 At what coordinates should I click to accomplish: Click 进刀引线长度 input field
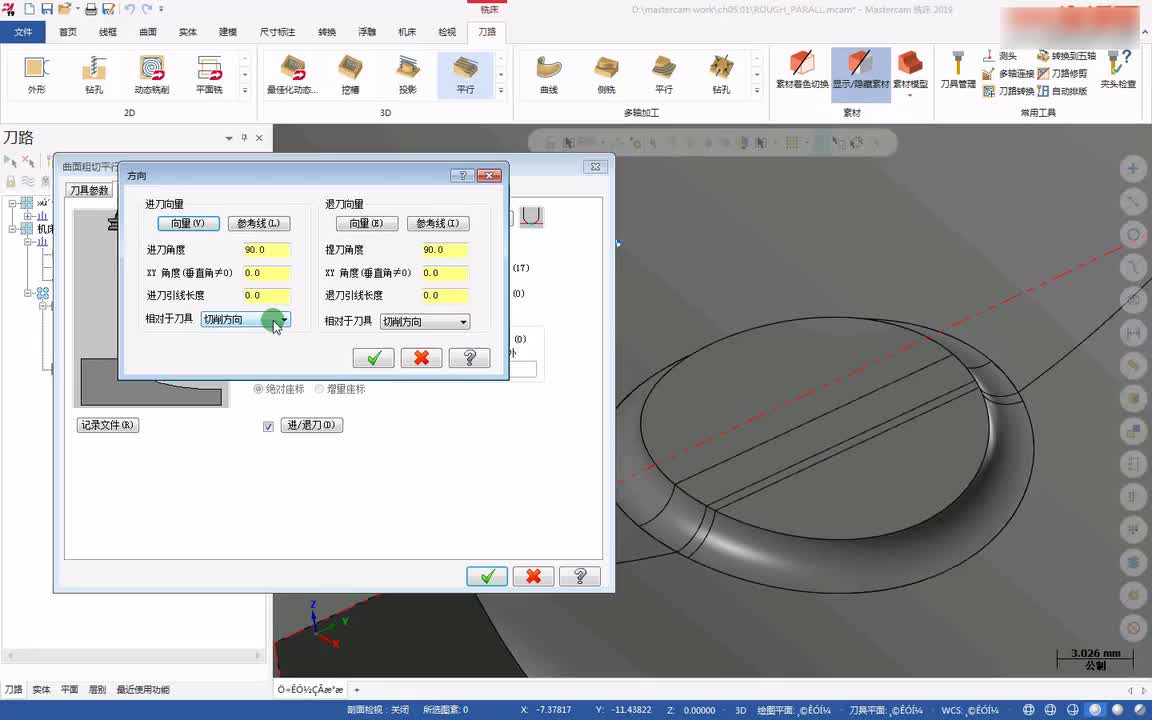(x=267, y=295)
